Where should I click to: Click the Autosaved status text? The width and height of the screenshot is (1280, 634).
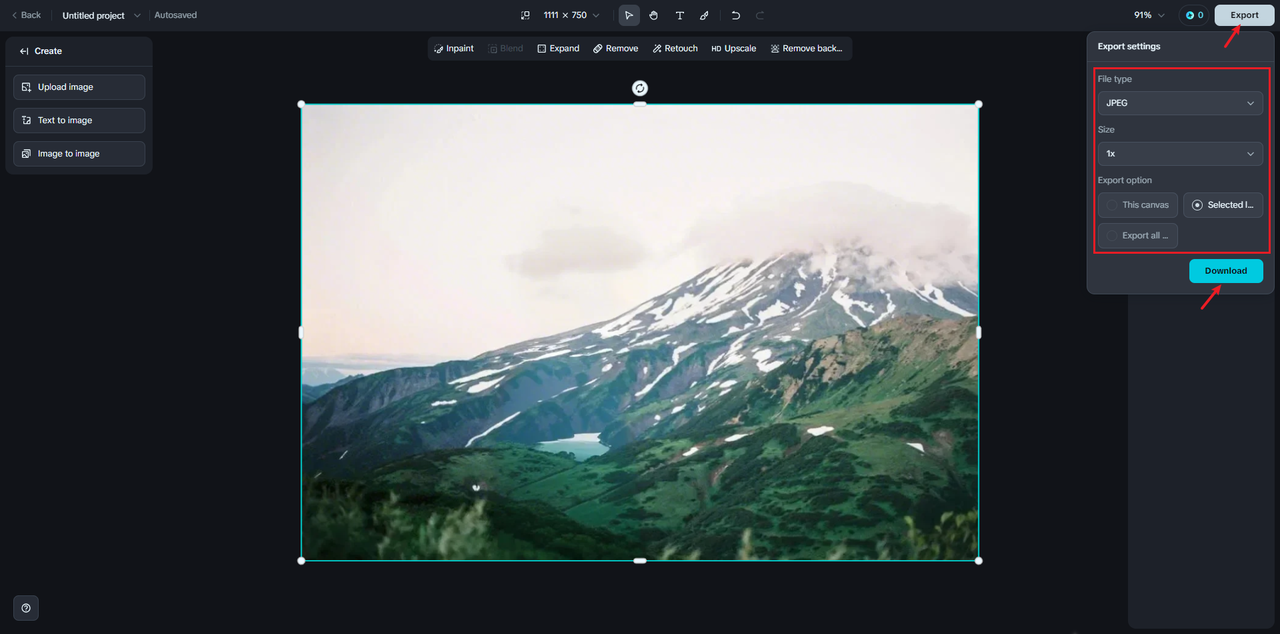175,15
